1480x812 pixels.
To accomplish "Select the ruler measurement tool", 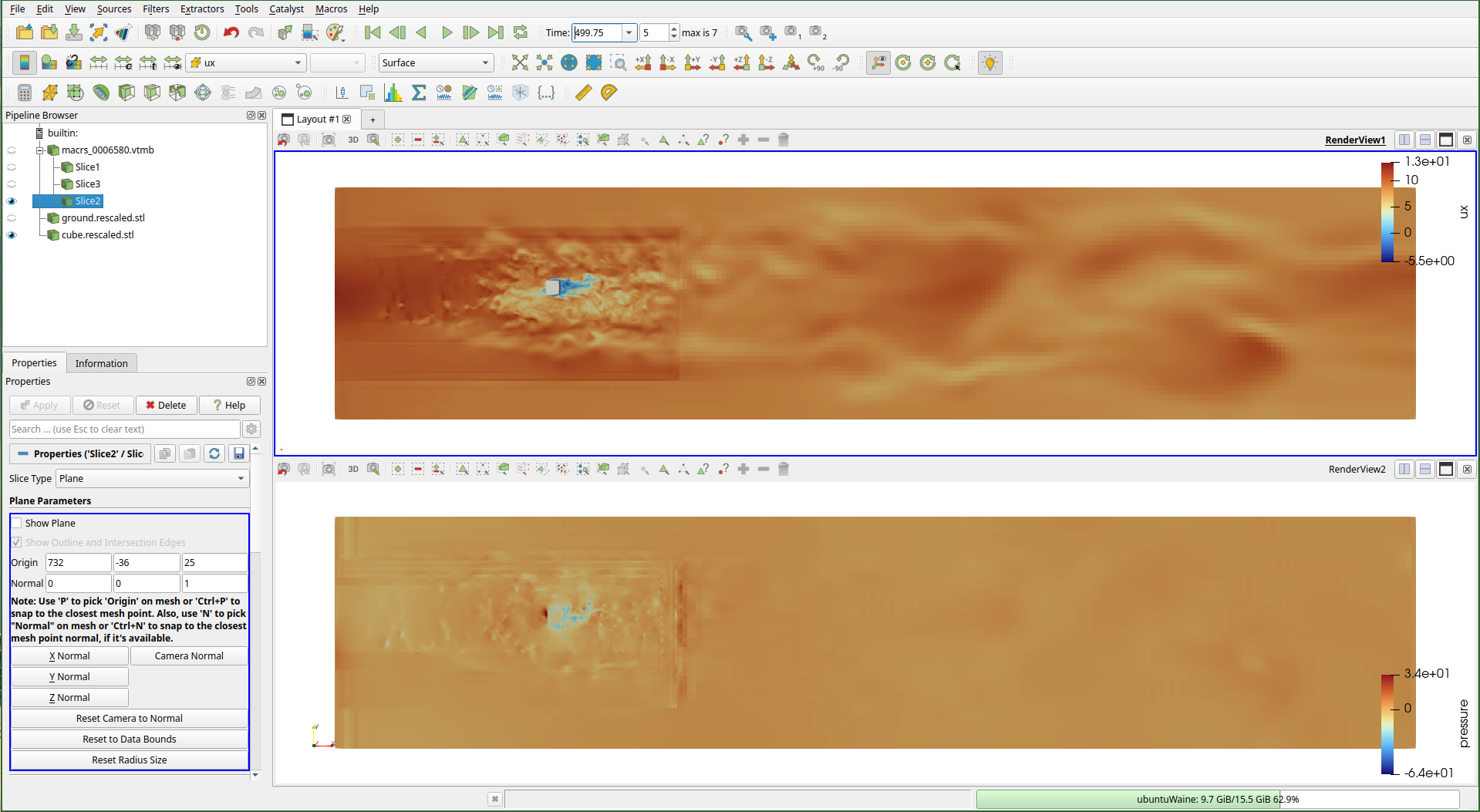I will [584, 93].
